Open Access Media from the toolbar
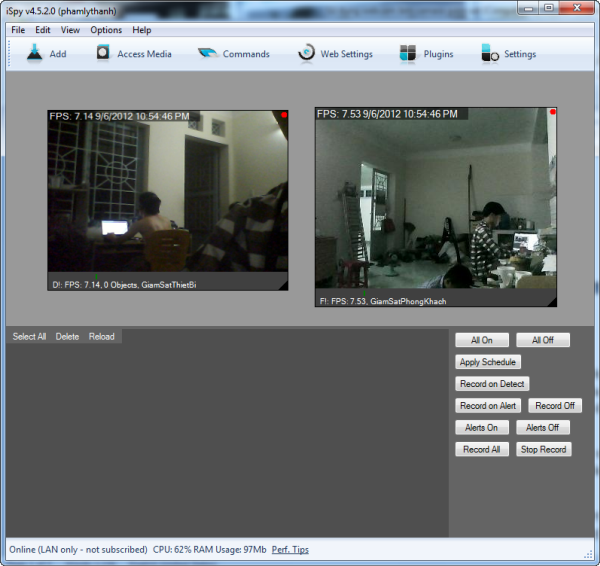 (x=134, y=54)
